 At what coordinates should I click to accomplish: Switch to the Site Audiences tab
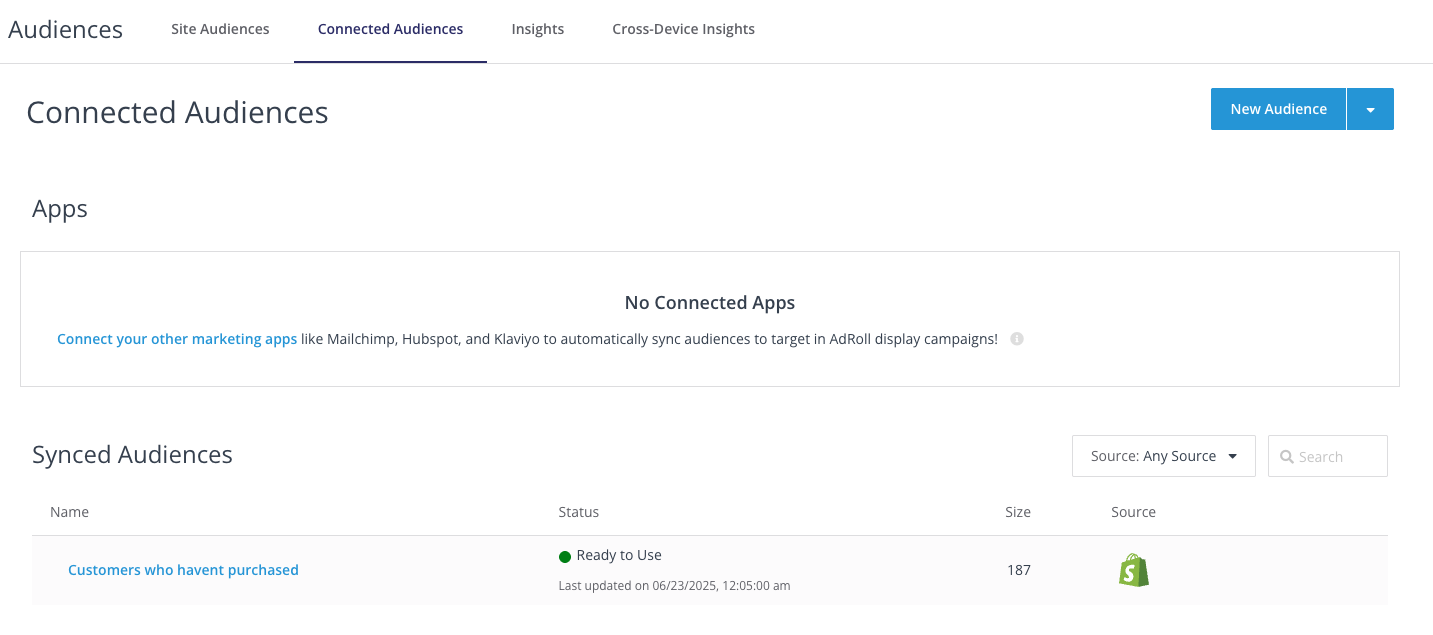click(x=220, y=29)
